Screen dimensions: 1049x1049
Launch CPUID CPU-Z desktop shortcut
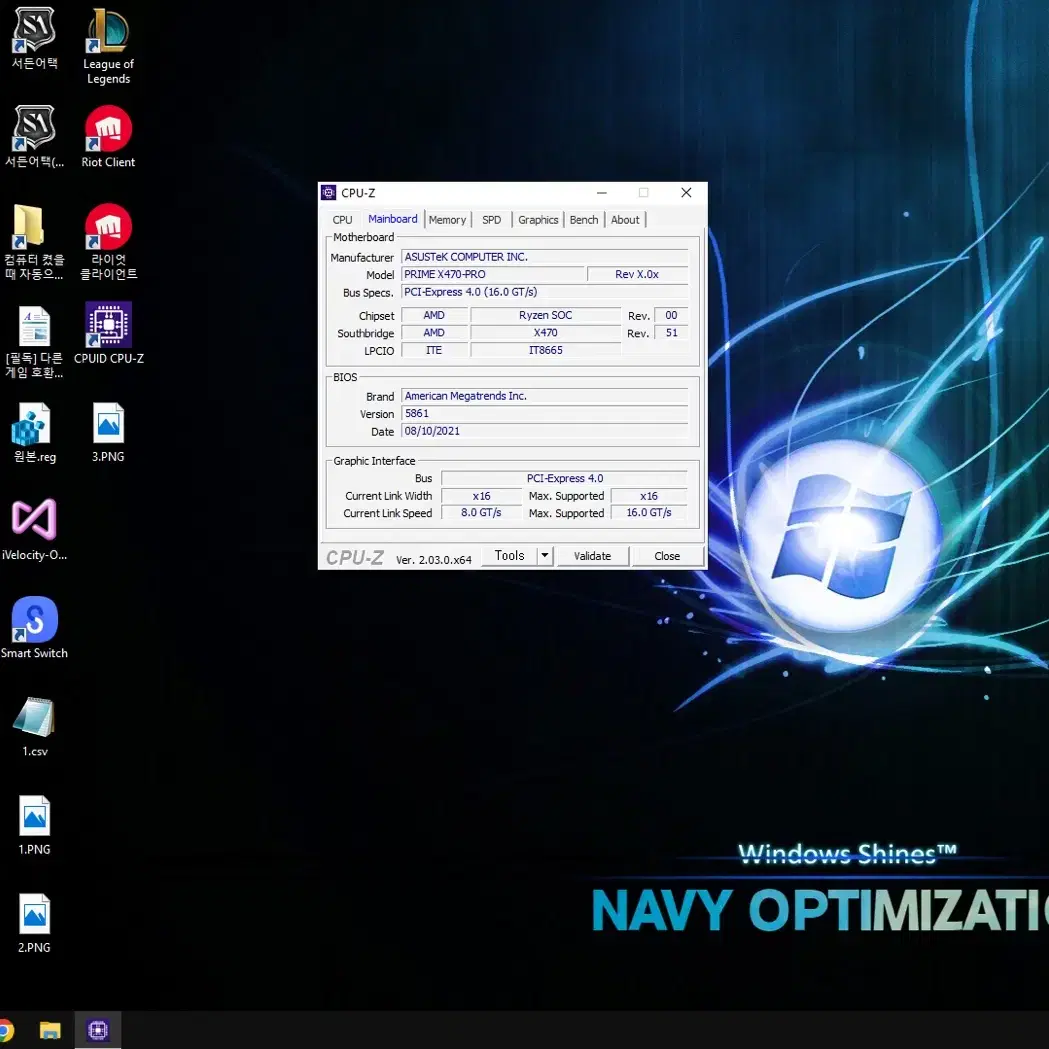point(108,333)
